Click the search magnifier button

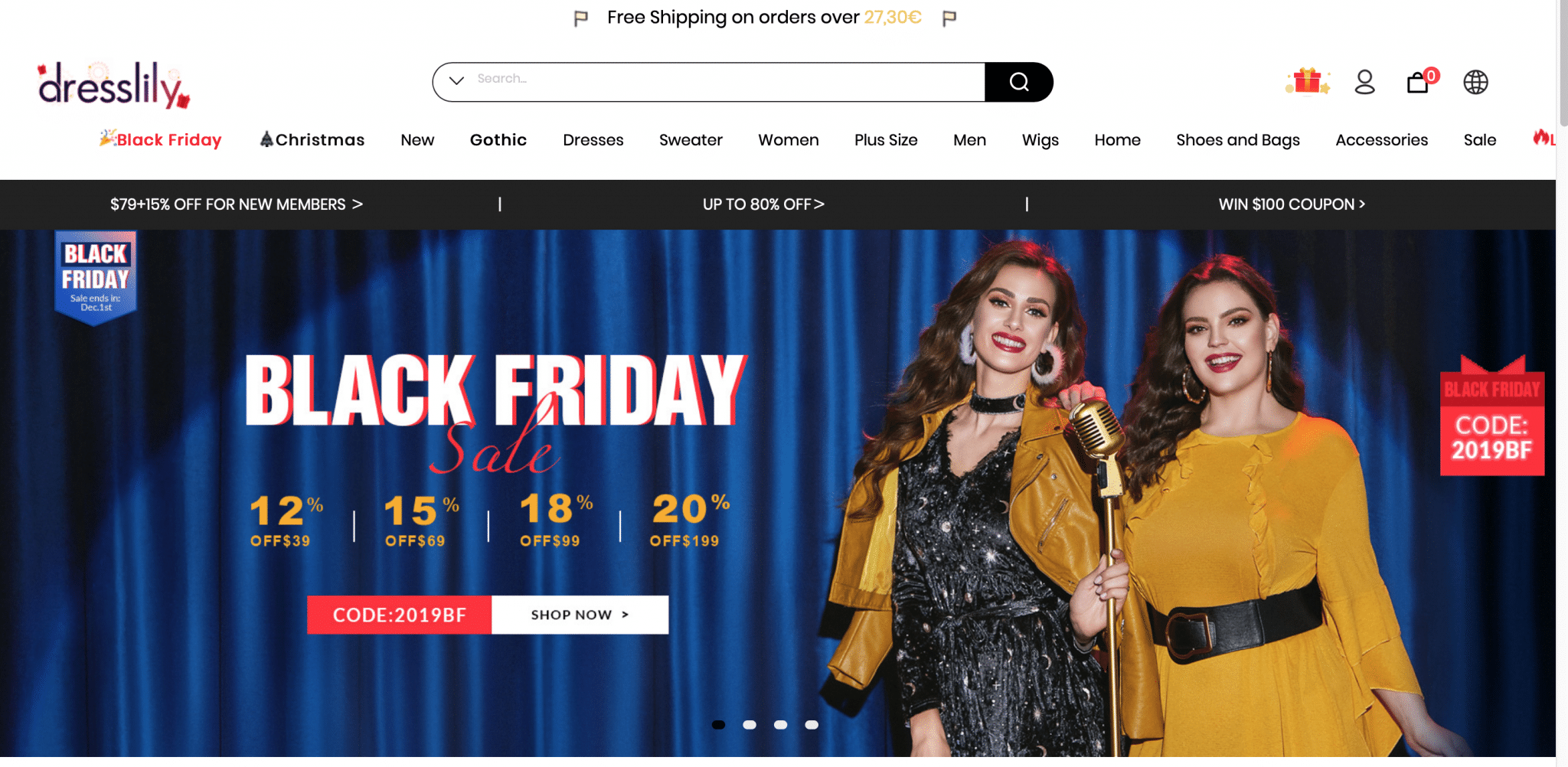(x=1018, y=82)
